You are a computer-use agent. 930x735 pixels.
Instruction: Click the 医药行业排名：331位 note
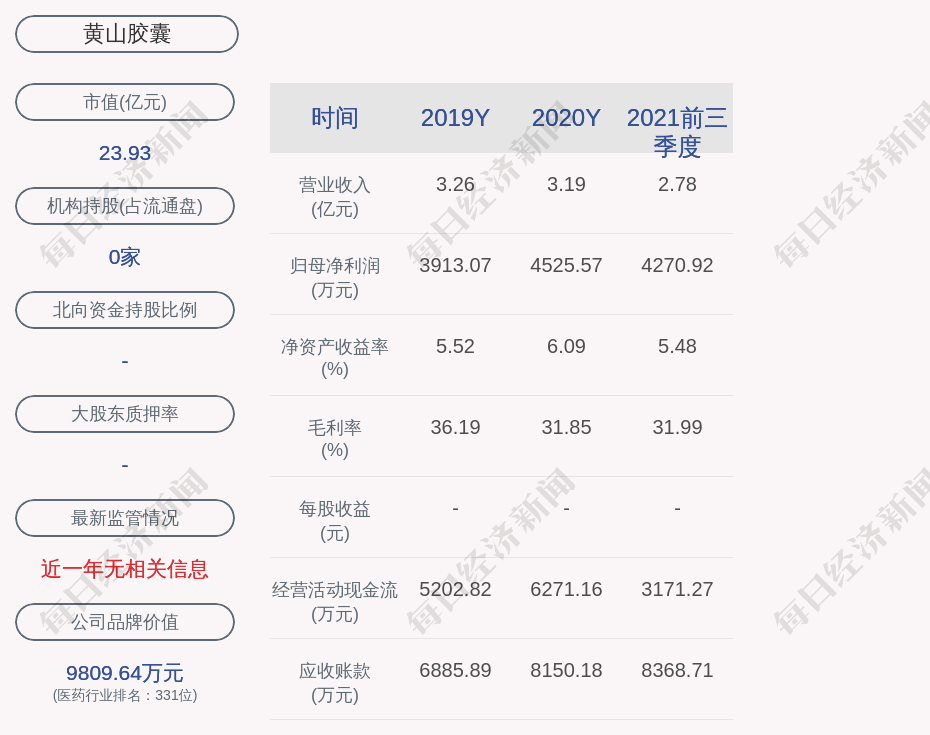point(125,695)
